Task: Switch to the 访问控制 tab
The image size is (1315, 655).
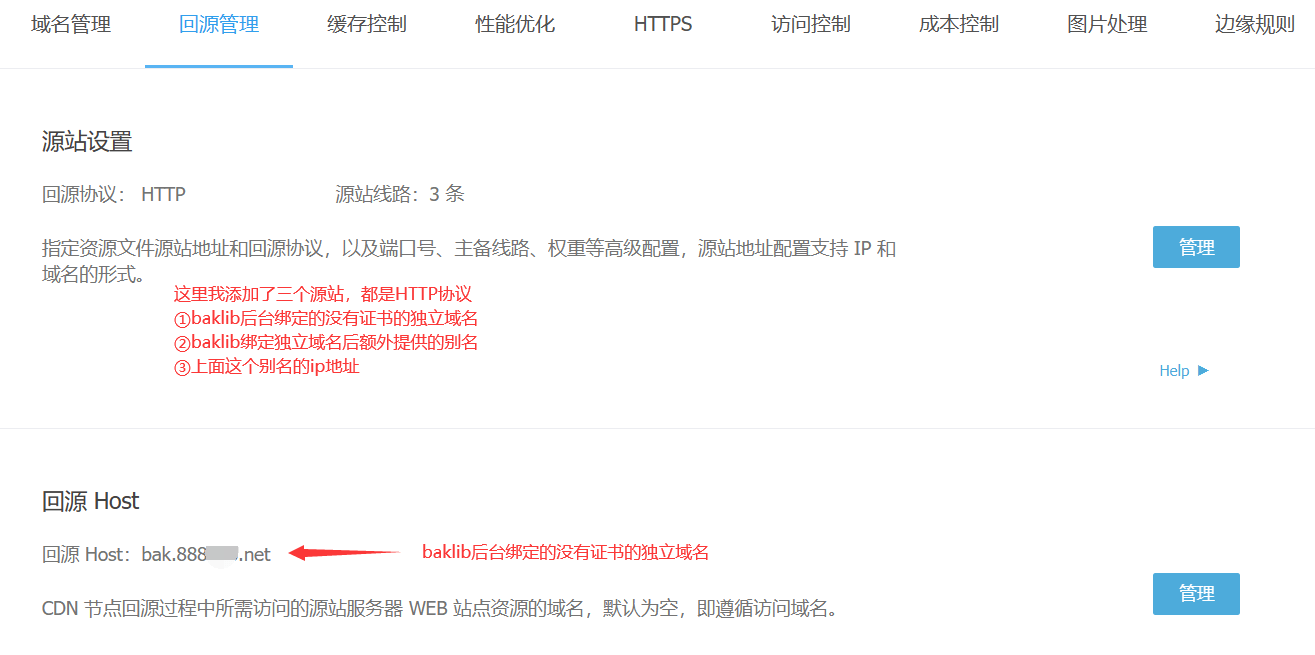Action: (811, 25)
